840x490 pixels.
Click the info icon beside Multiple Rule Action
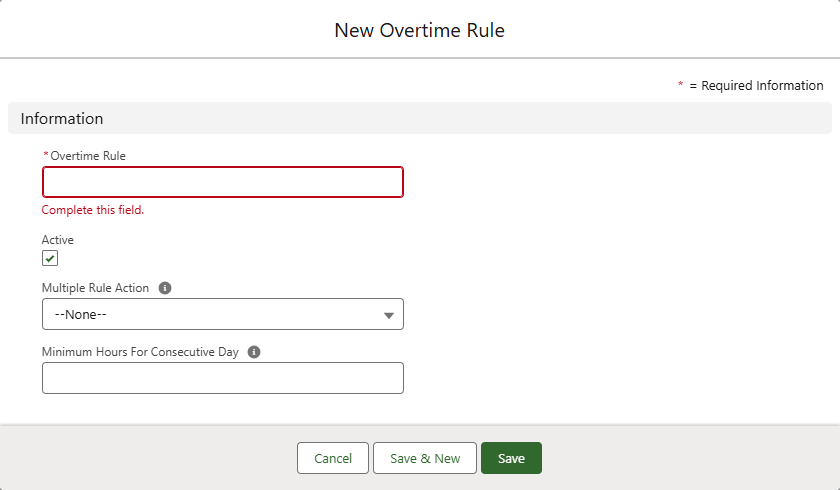pos(165,288)
